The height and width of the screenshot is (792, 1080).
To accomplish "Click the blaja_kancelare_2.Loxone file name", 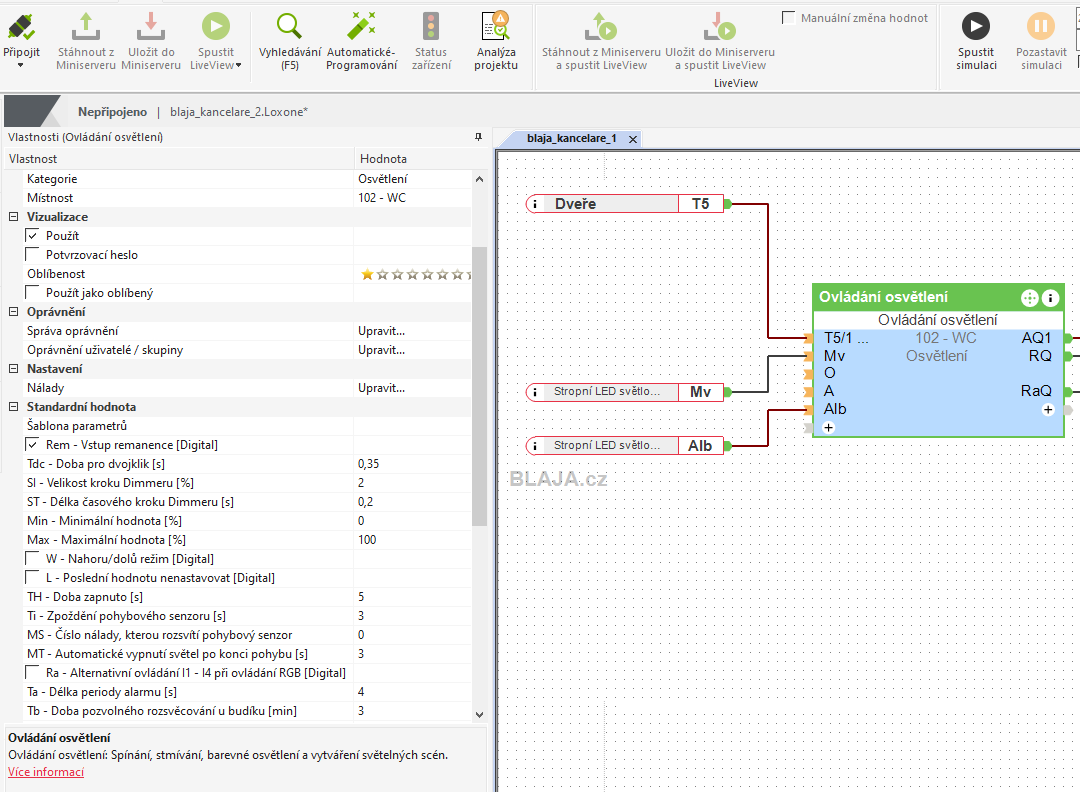I will pos(239,112).
